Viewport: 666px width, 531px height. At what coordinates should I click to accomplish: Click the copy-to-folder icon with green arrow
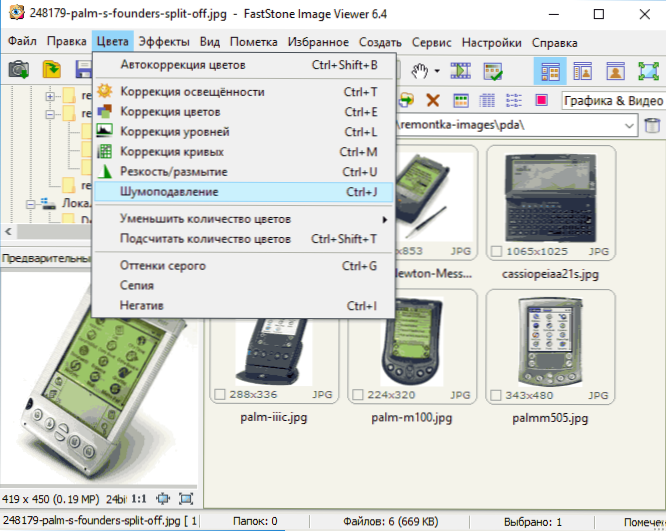(406, 100)
